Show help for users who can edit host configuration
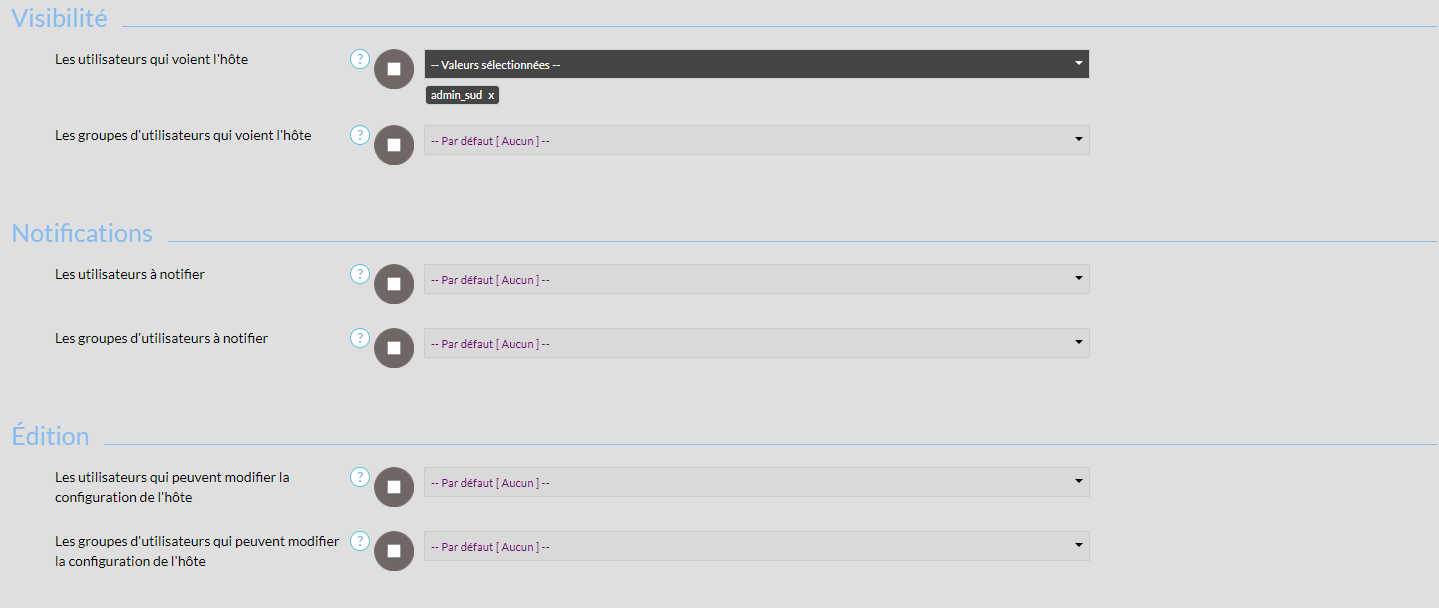Image resolution: width=1439 pixels, height=608 pixels. 360,477
